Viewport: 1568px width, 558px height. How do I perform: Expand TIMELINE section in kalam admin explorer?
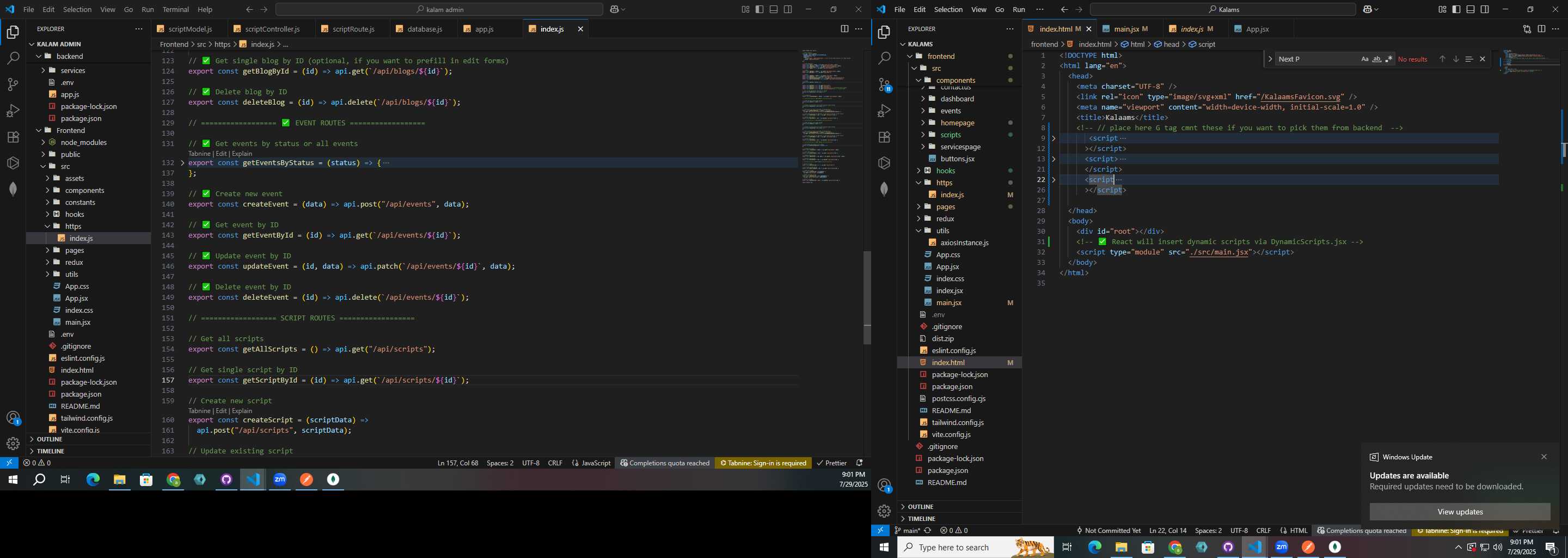click(x=88, y=451)
